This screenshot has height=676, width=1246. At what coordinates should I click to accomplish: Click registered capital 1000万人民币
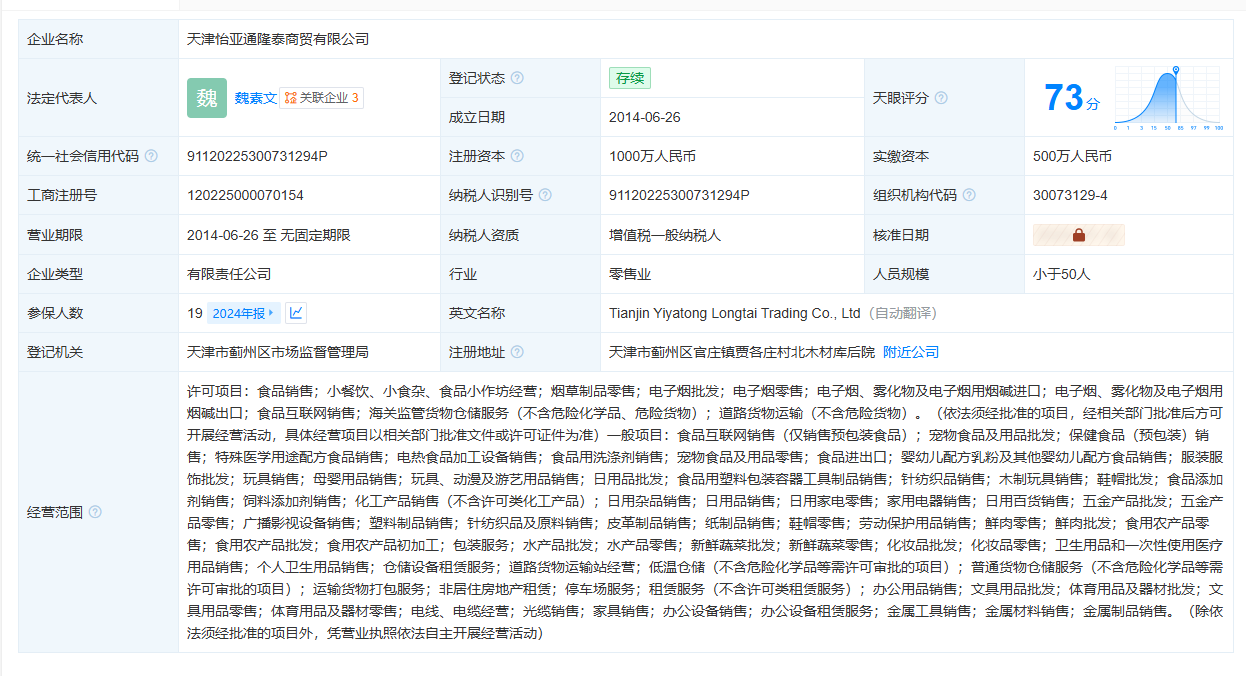(x=652, y=156)
